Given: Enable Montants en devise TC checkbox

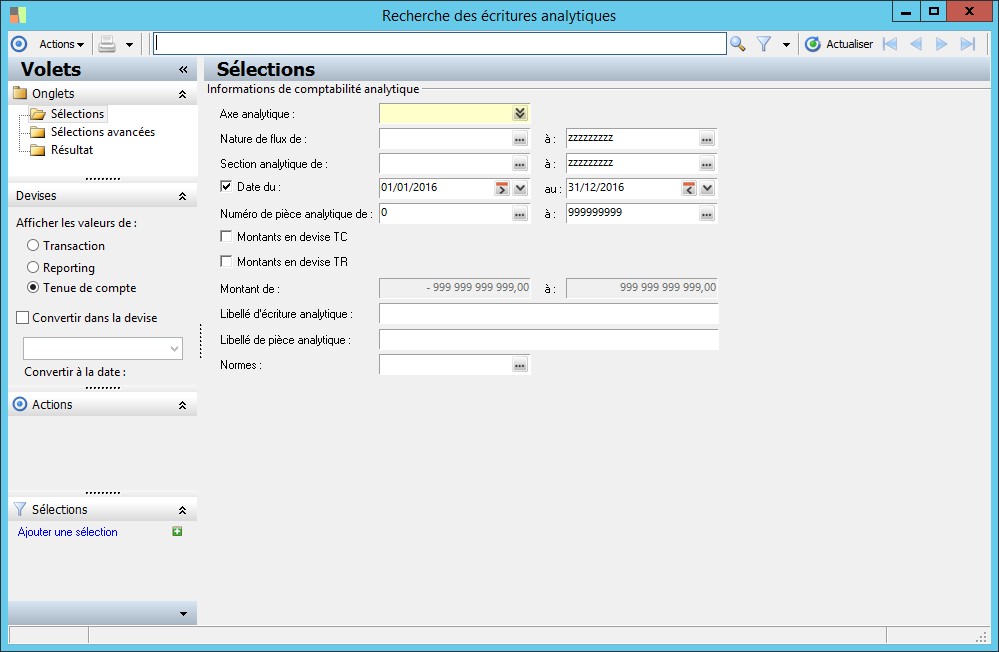Looking at the screenshot, I should click(226, 236).
